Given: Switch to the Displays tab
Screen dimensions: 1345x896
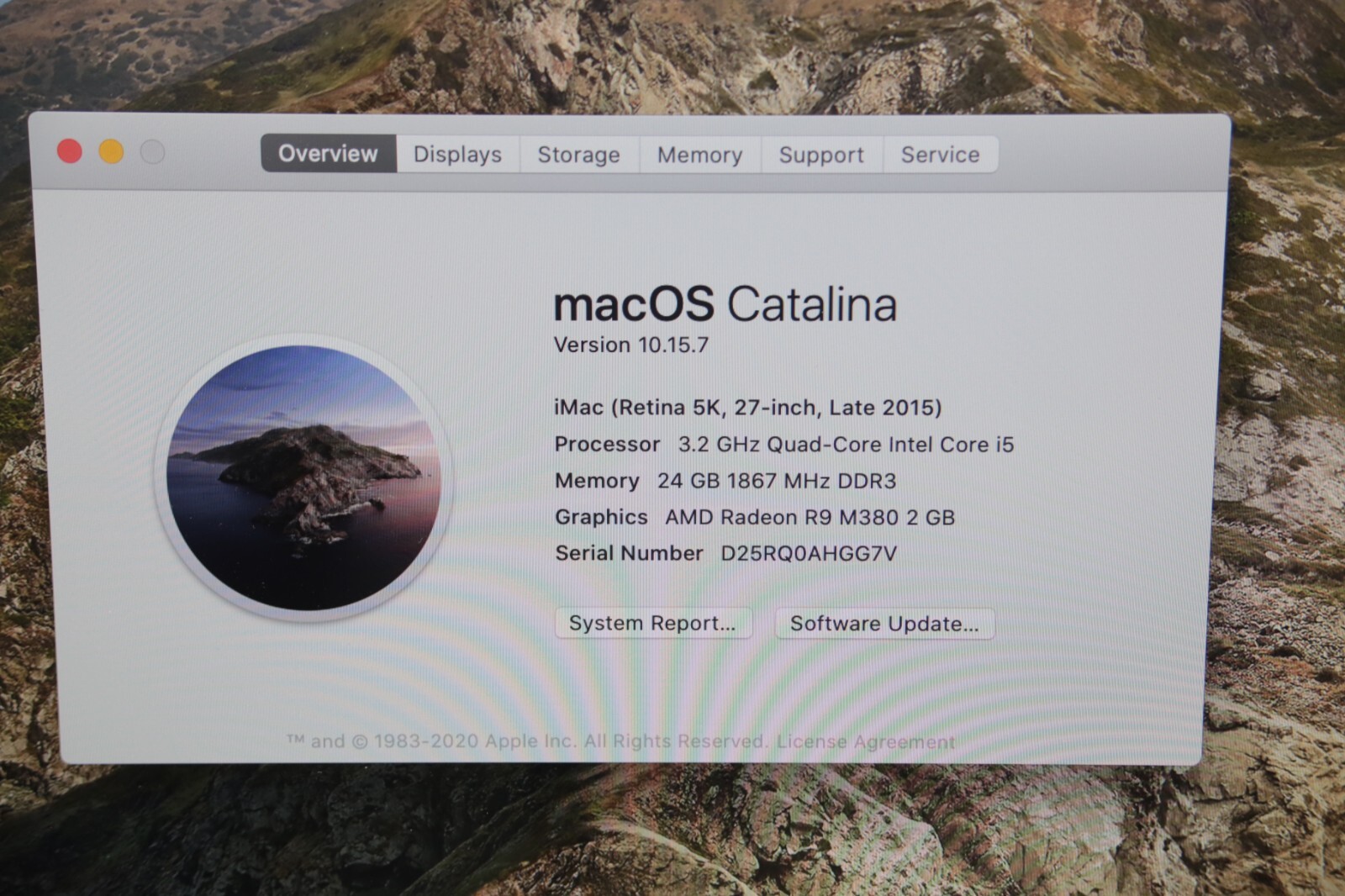Looking at the screenshot, I should click(x=457, y=155).
